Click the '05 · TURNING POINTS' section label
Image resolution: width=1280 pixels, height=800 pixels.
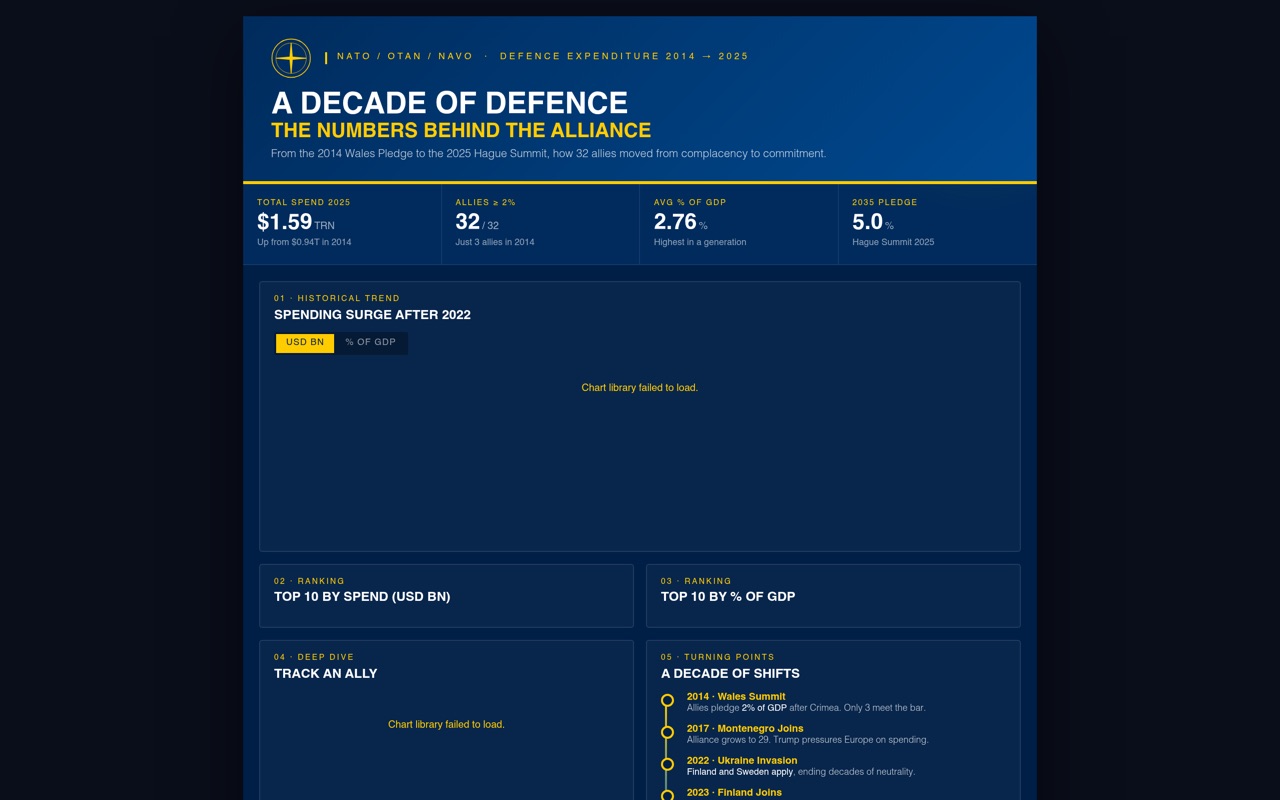718,657
